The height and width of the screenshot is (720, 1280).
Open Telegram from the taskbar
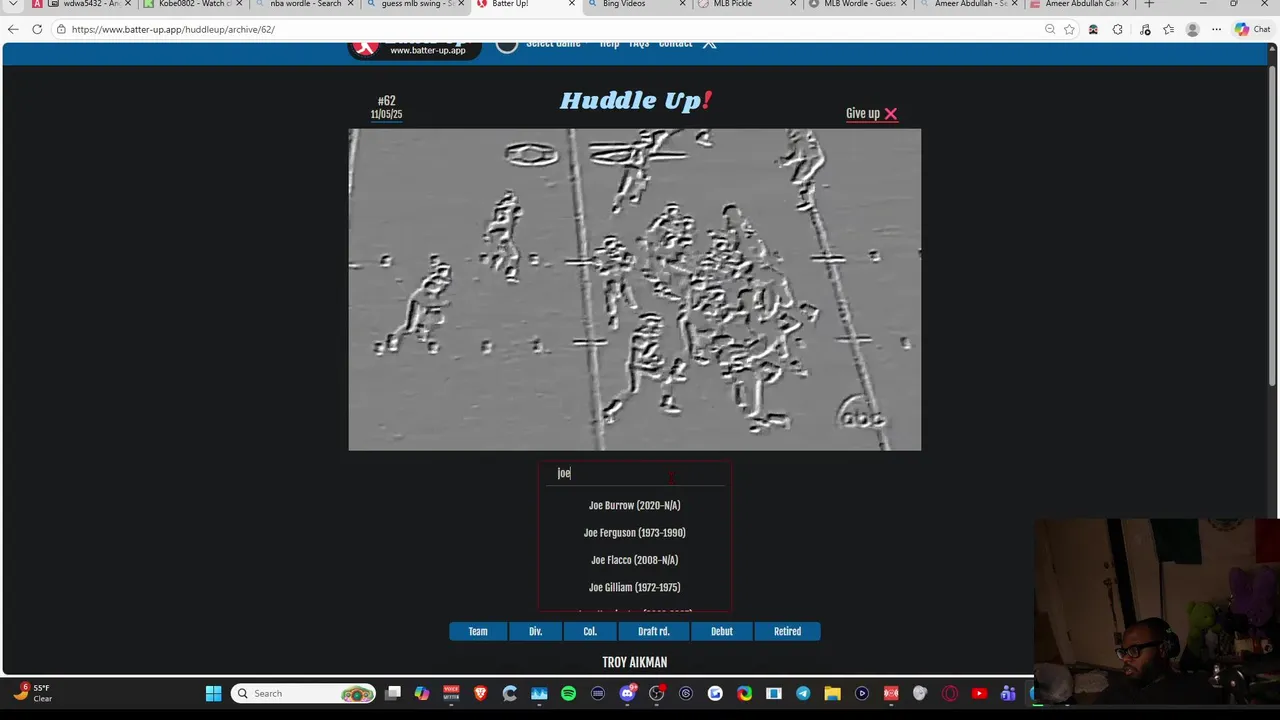(x=803, y=693)
